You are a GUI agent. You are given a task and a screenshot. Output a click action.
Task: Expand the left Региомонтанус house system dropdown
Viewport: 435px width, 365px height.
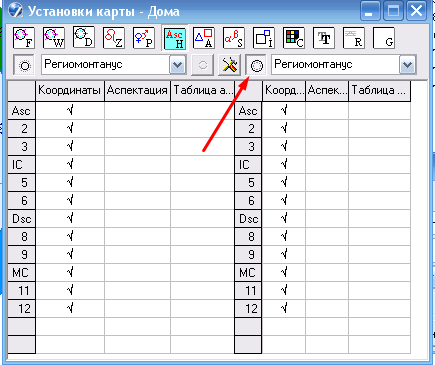(x=177, y=65)
